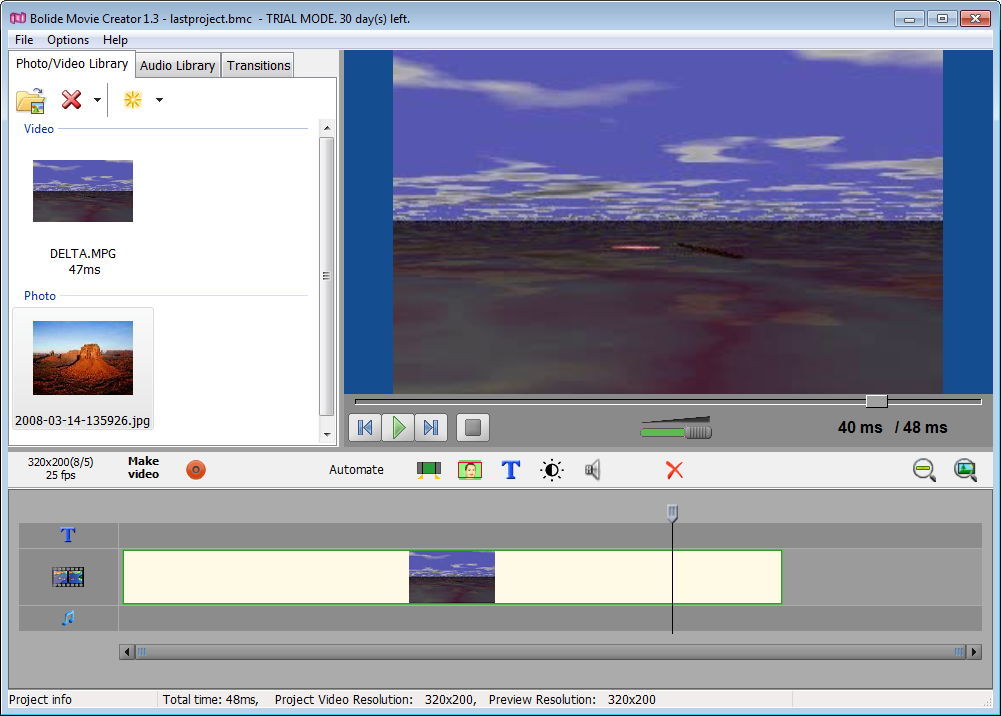
Task: Click the red X delete library item icon
Action: (72, 100)
